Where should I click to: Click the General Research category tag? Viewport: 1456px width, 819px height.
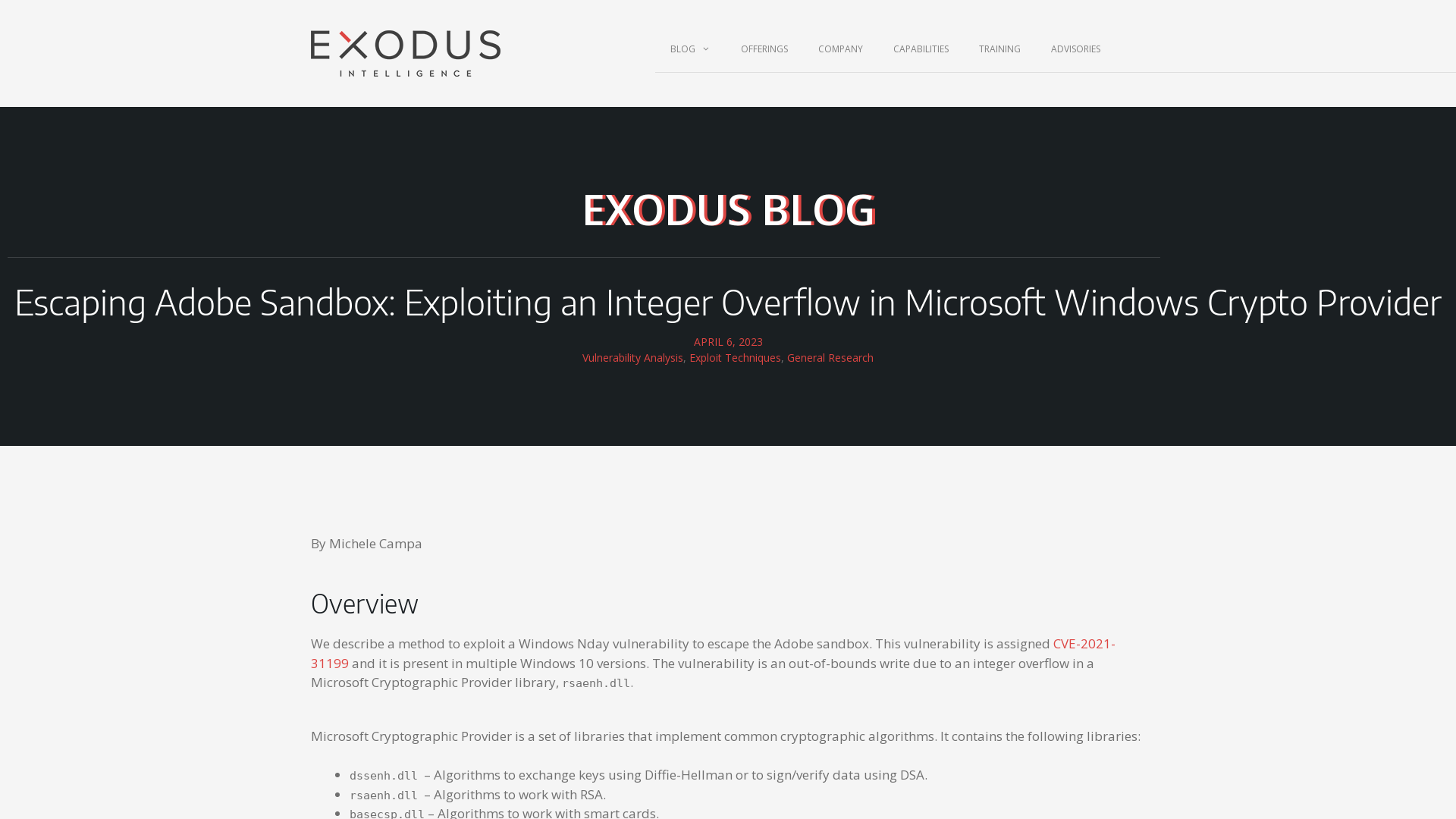coord(830,357)
